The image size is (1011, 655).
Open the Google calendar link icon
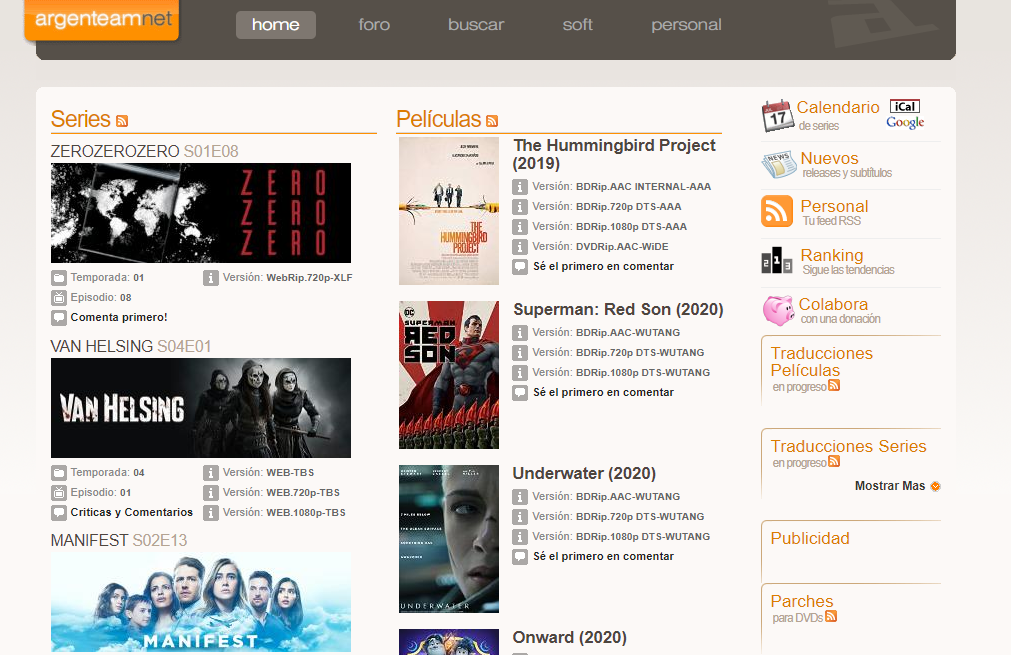905,122
